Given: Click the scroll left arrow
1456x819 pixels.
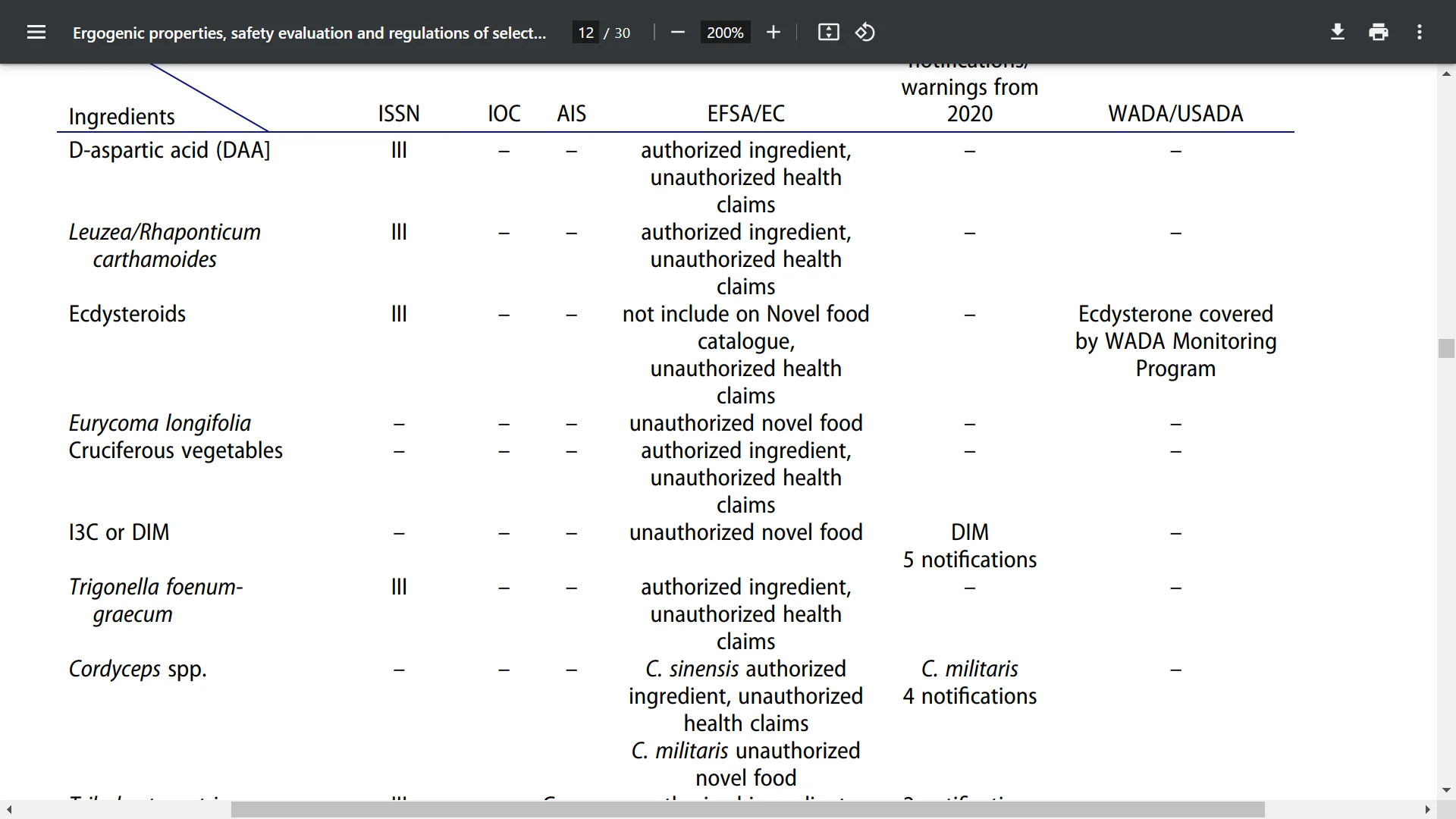Looking at the screenshot, I should click(x=9, y=810).
